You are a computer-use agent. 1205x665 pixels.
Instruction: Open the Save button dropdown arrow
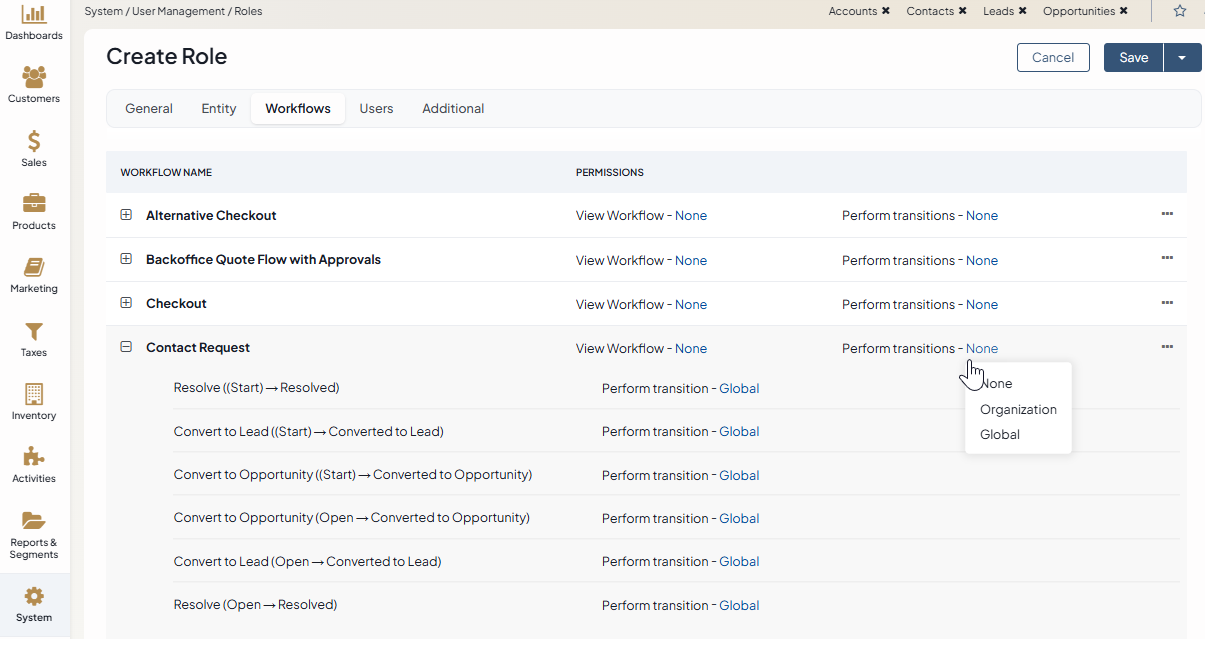coord(1182,58)
